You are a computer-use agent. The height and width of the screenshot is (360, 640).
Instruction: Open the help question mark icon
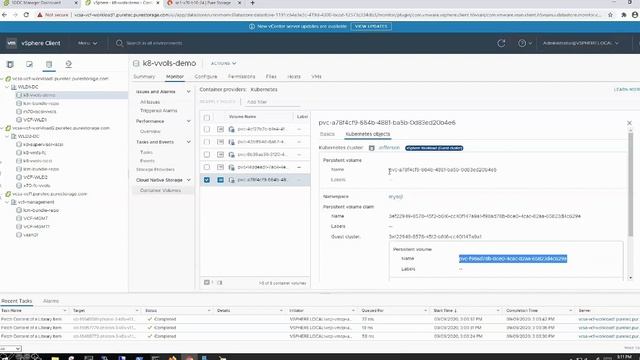(x=522, y=43)
